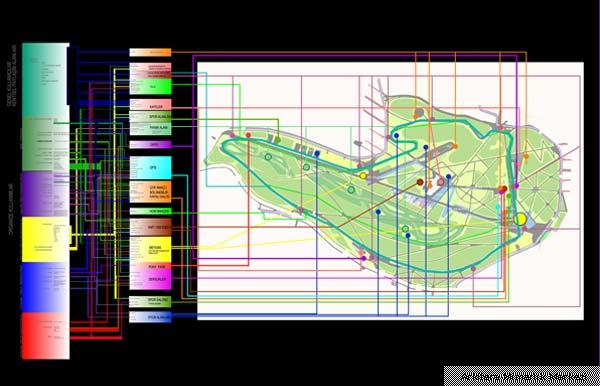
Task: Click the pink circle marker beside red one
Action: pos(440,182)
